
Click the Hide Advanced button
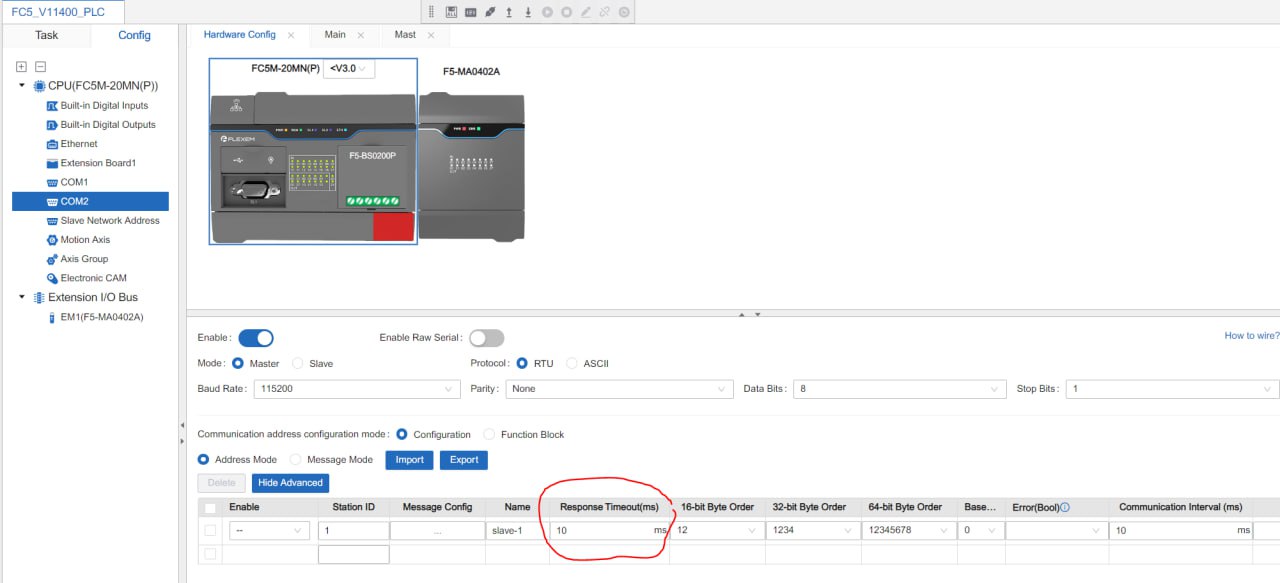pyautogui.click(x=290, y=483)
